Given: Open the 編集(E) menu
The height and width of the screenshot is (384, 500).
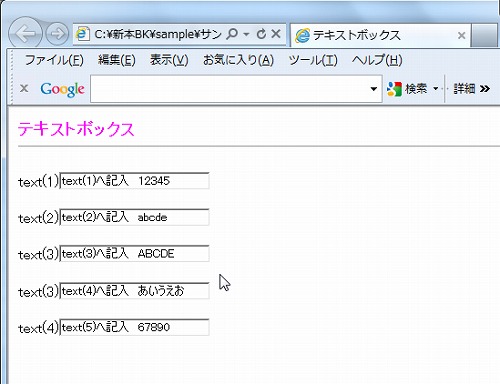Looking at the screenshot, I should coord(117,60).
